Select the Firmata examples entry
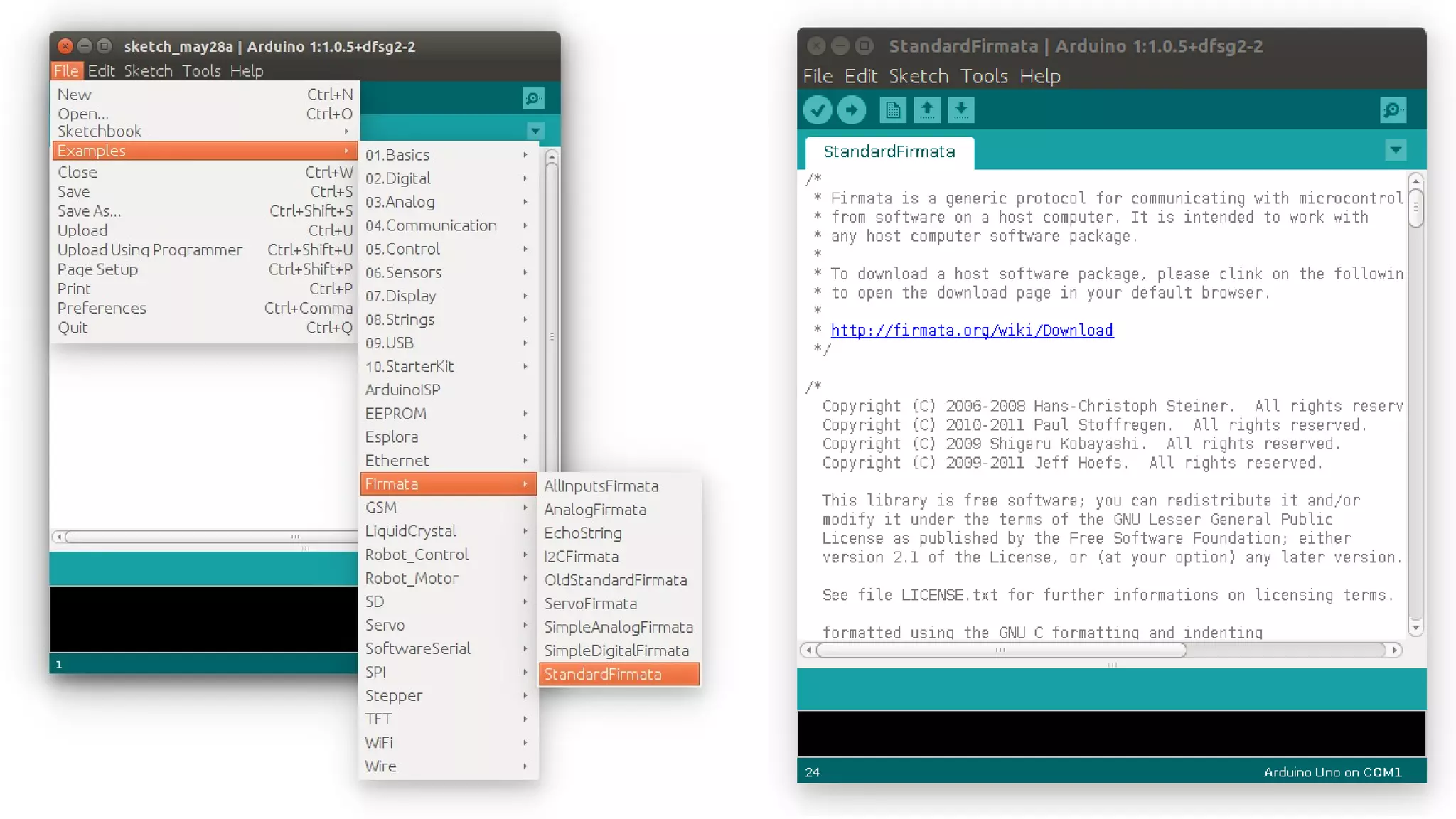 449,483
